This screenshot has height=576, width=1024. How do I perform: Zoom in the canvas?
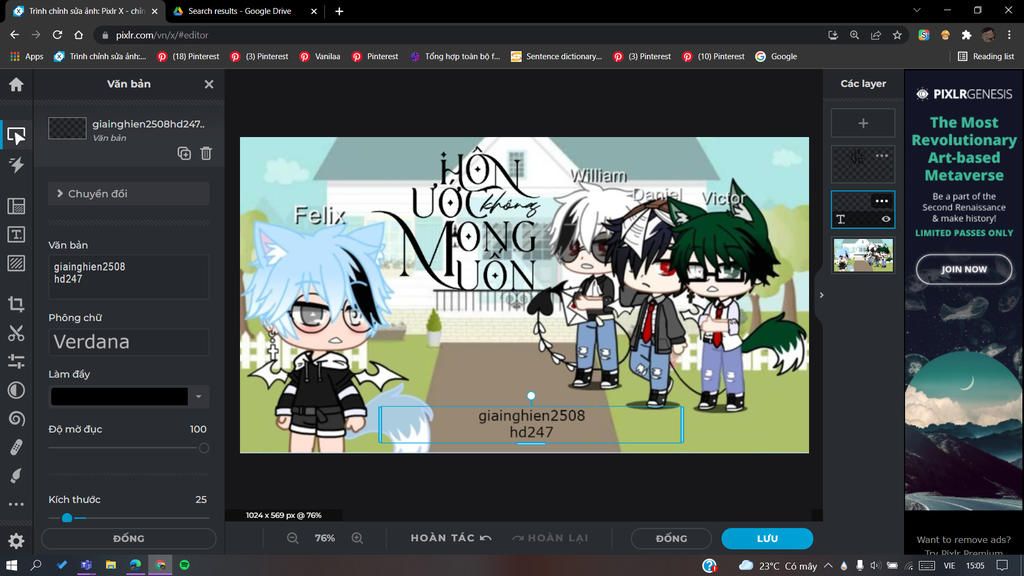[357, 538]
